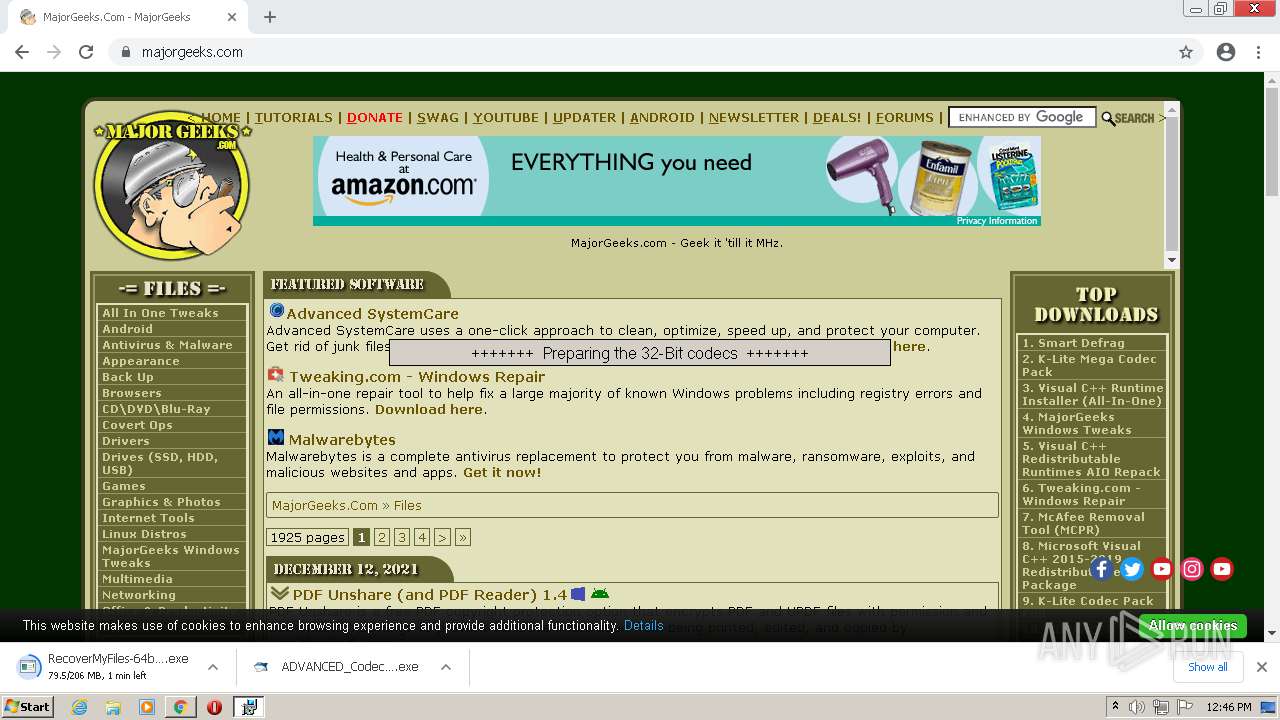
Task: Expand the ADVANCED_Codec download options chevron
Action: (446, 667)
